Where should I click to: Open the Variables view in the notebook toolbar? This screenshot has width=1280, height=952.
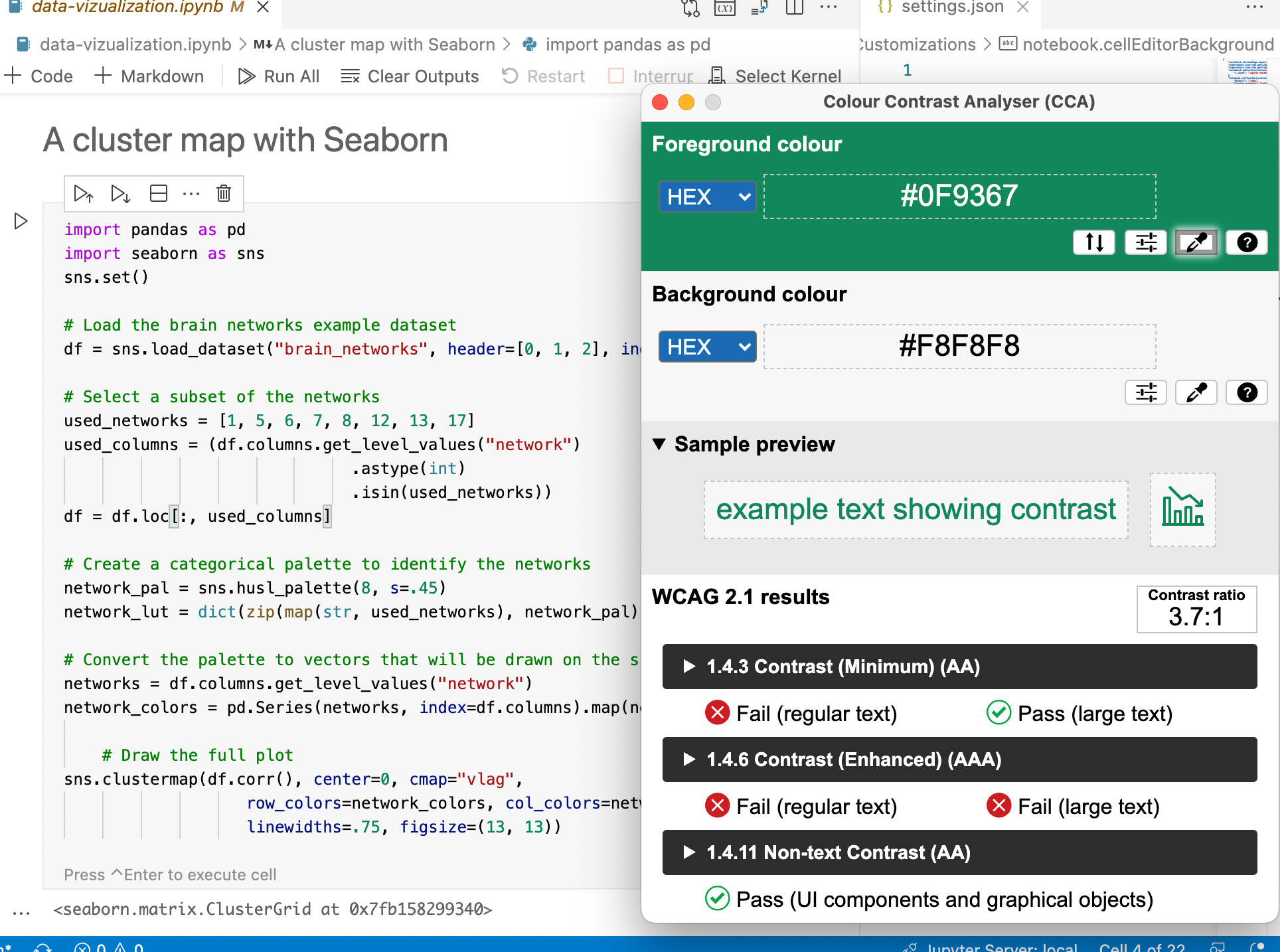[726, 9]
